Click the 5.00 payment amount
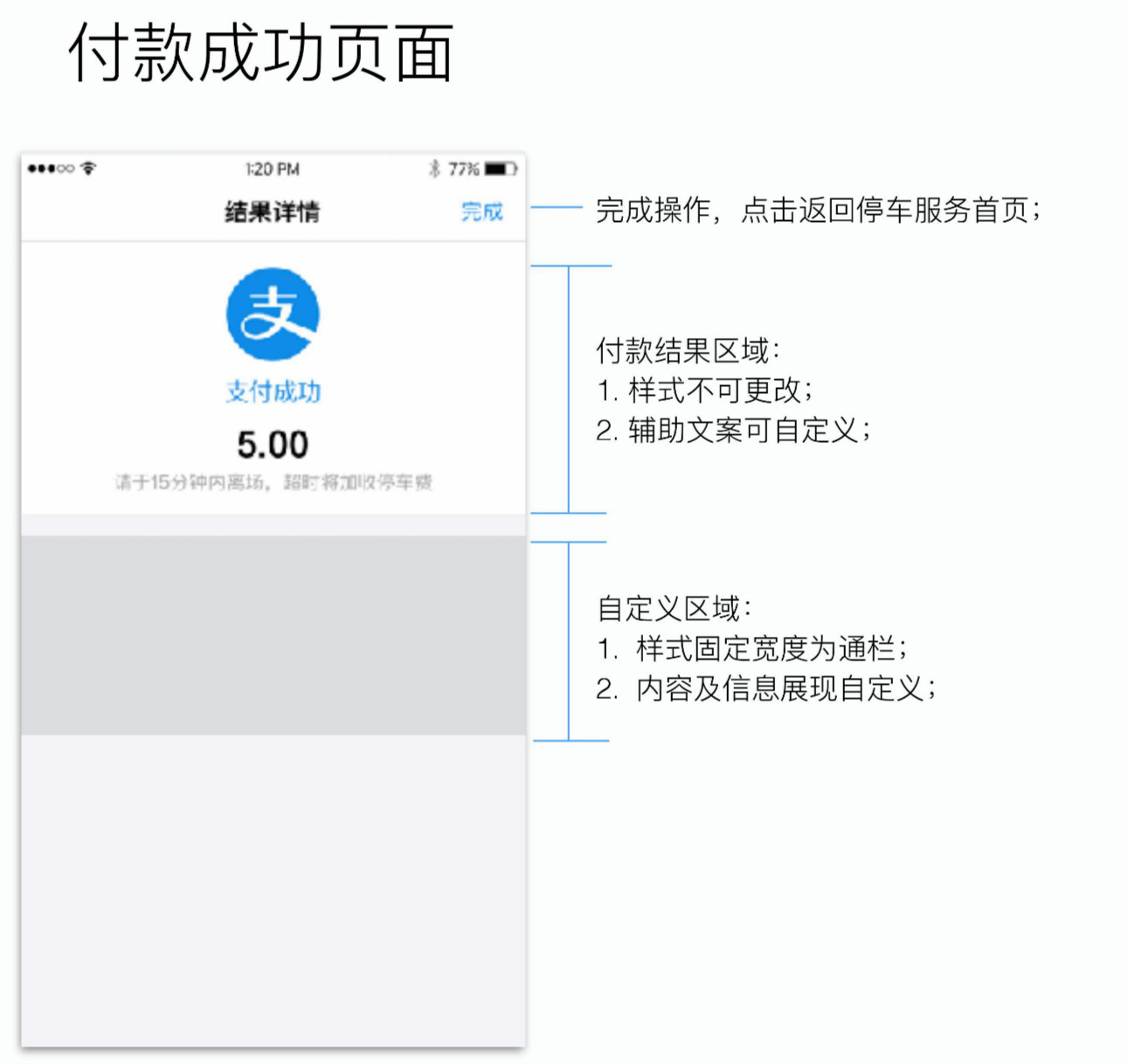The image size is (1128, 1064). pyautogui.click(x=273, y=445)
